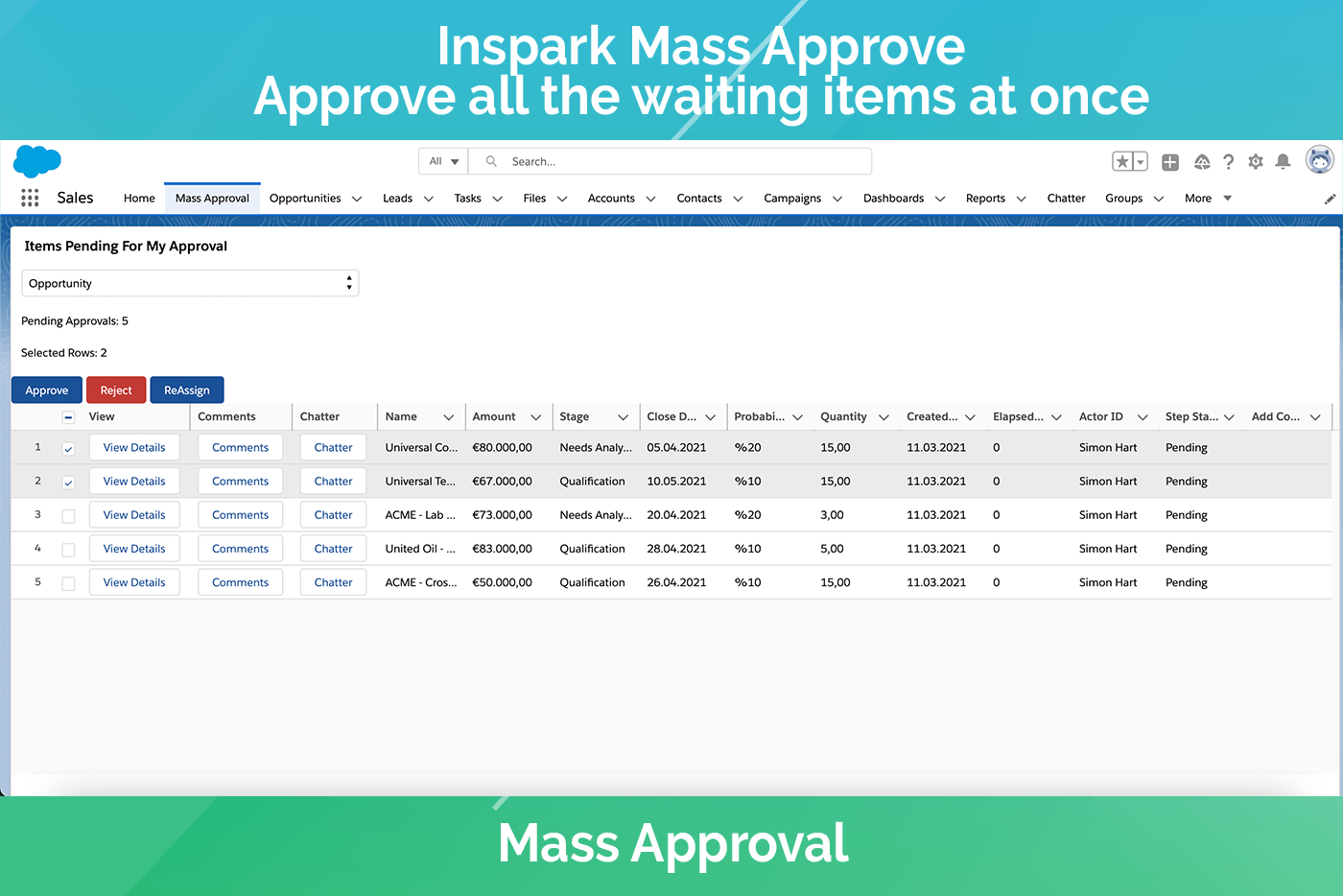Click the Help question mark icon
Image resolution: width=1343 pixels, height=896 pixels.
click(x=1229, y=162)
